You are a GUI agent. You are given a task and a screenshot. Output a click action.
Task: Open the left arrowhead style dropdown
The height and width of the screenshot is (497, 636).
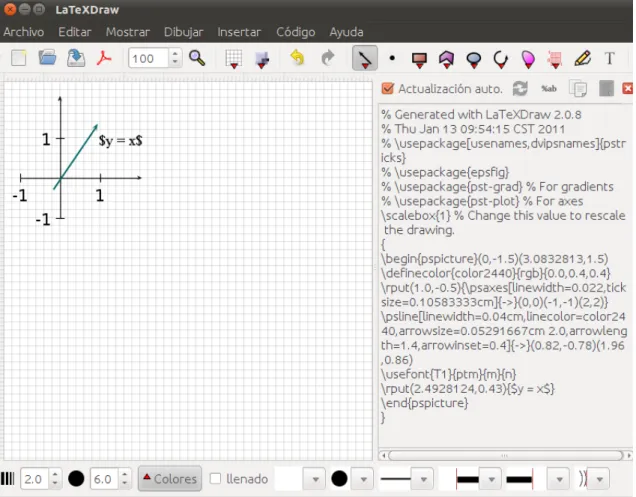(492, 479)
